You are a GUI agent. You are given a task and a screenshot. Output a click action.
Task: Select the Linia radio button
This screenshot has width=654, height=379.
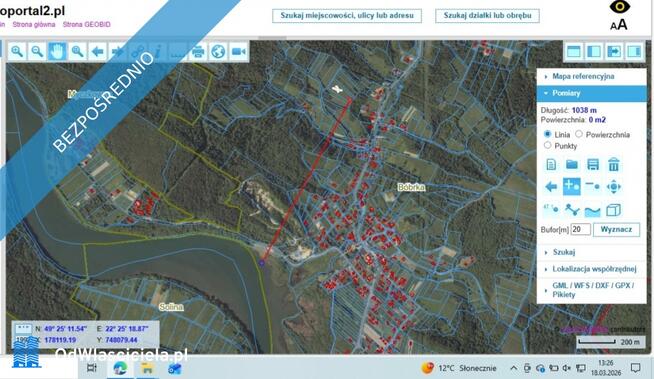pos(548,134)
